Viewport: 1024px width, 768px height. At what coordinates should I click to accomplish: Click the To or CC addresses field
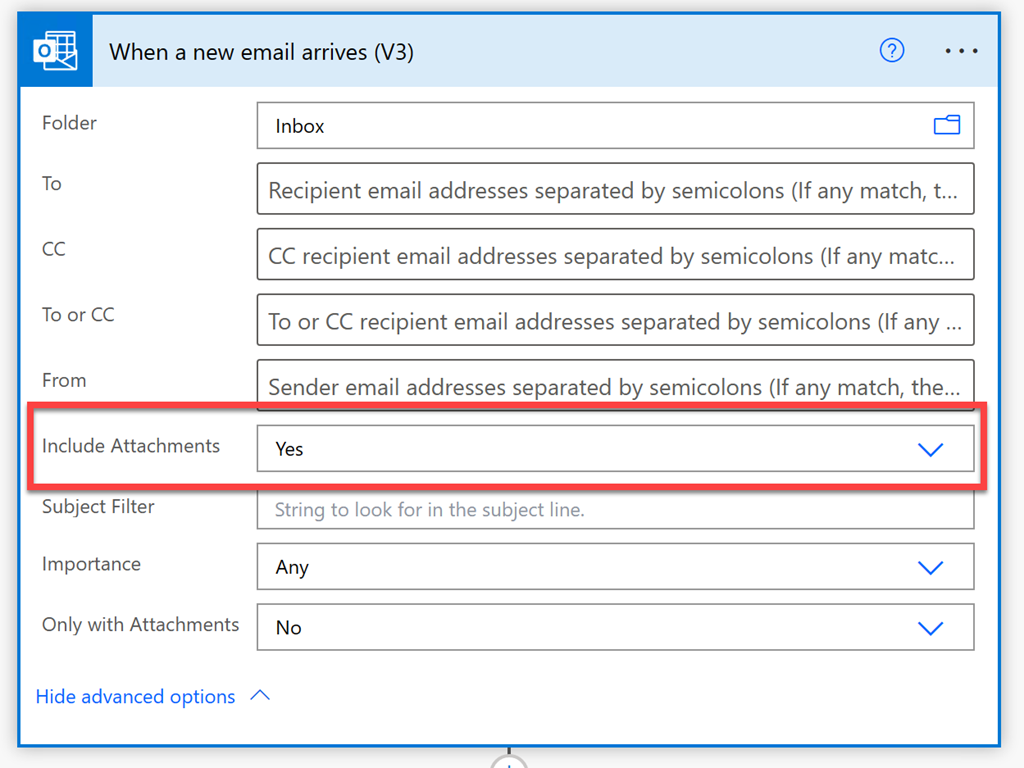pyautogui.click(x=615, y=321)
